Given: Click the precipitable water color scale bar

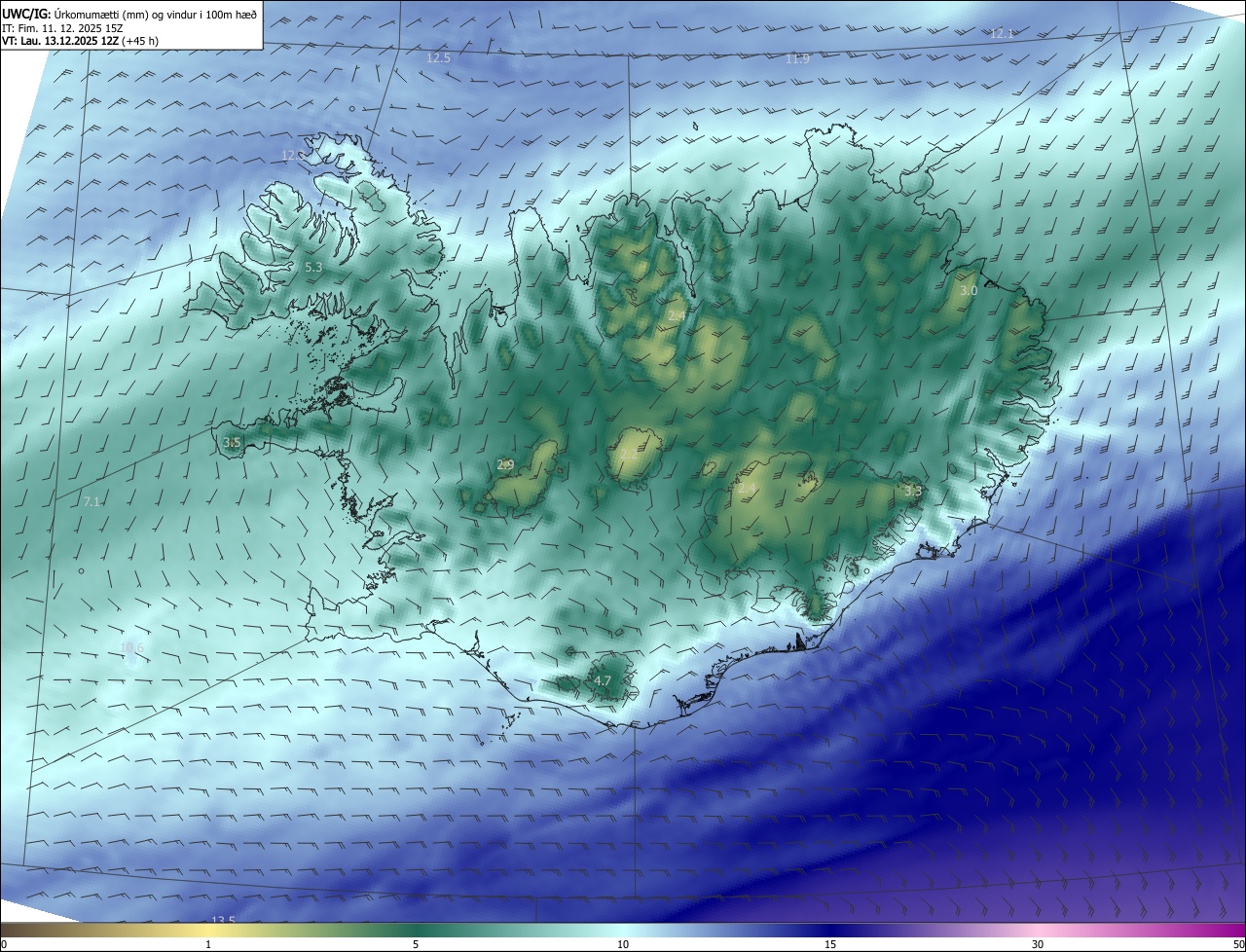Looking at the screenshot, I should pyautogui.click(x=623, y=931).
